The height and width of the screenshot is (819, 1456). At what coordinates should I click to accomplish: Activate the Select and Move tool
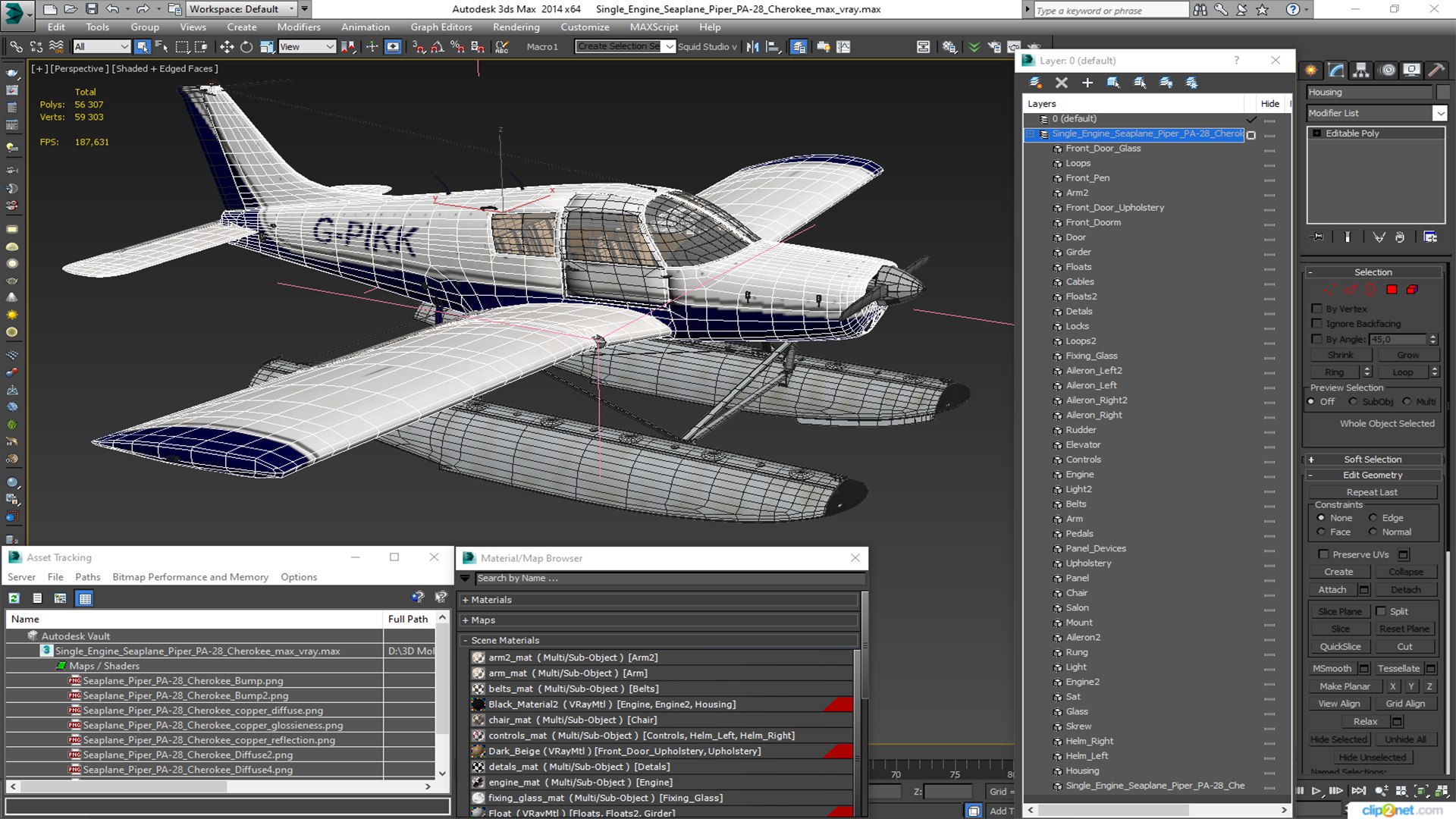(x=226, y=47)
